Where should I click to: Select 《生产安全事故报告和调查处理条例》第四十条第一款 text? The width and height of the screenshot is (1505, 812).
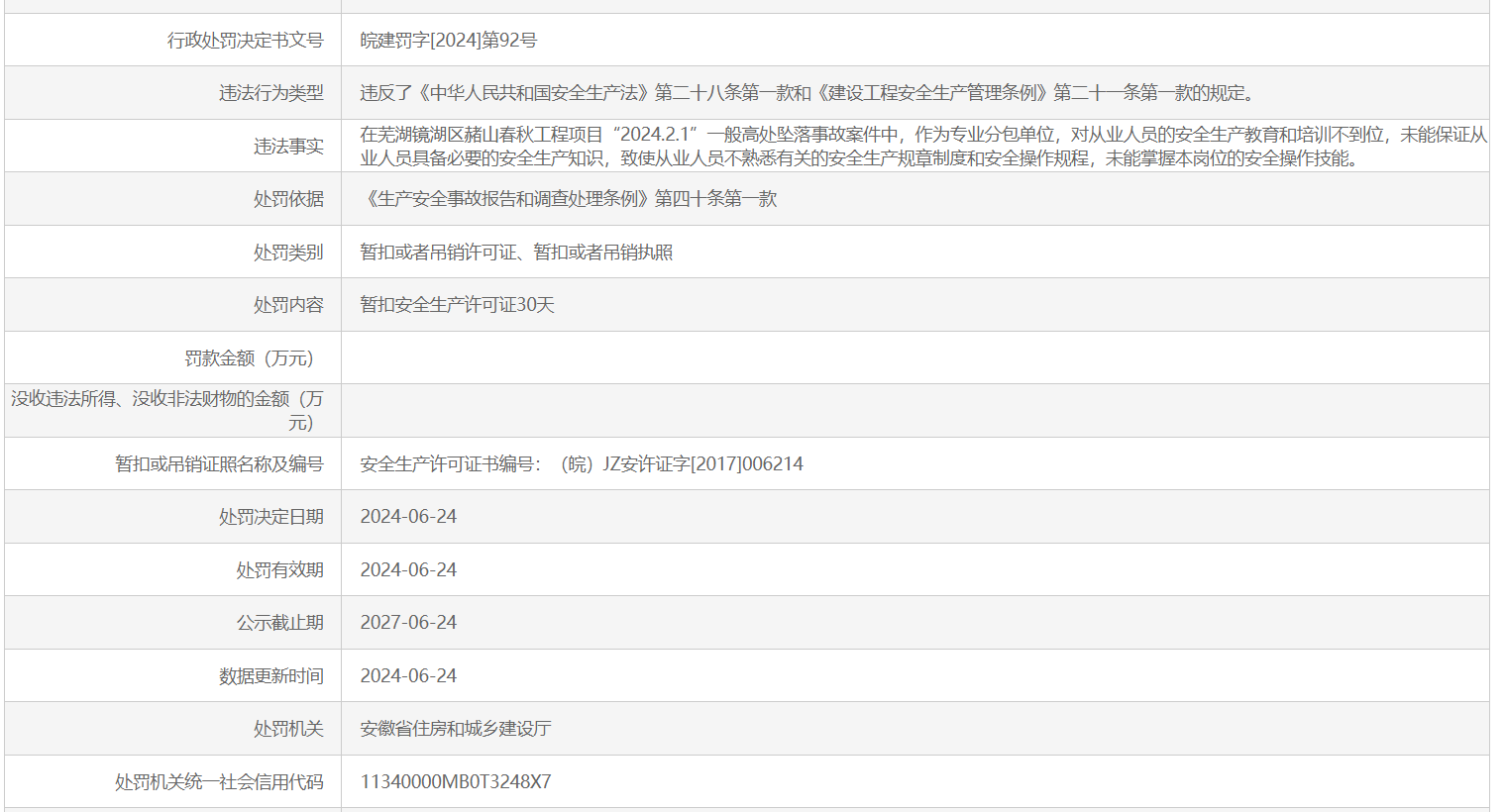[x=569, y=199]
